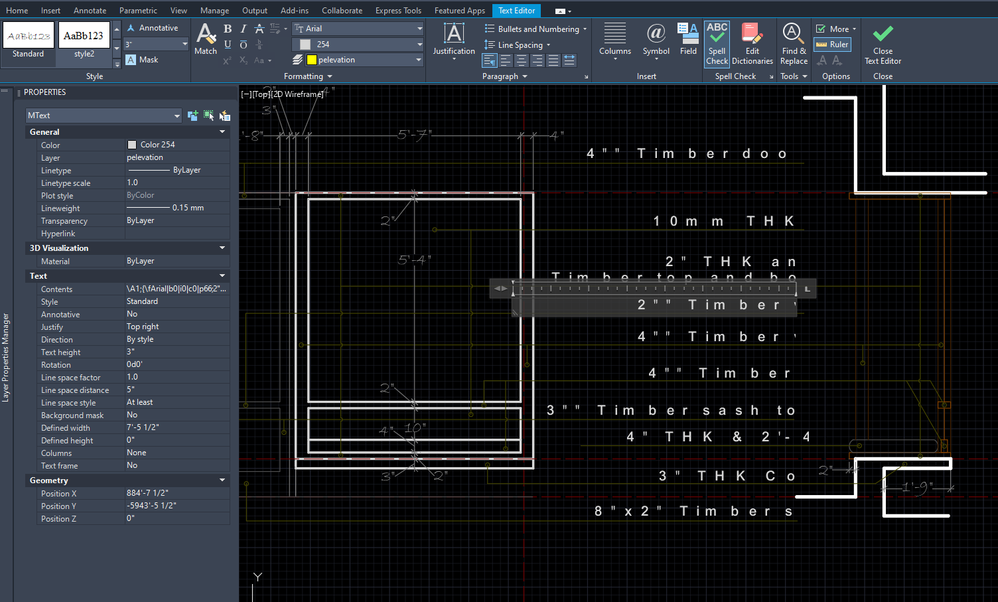The width and height of the screenshot is (998, 602).
Task: Toggle the Ruler option
Action: (x=833, y=45)
